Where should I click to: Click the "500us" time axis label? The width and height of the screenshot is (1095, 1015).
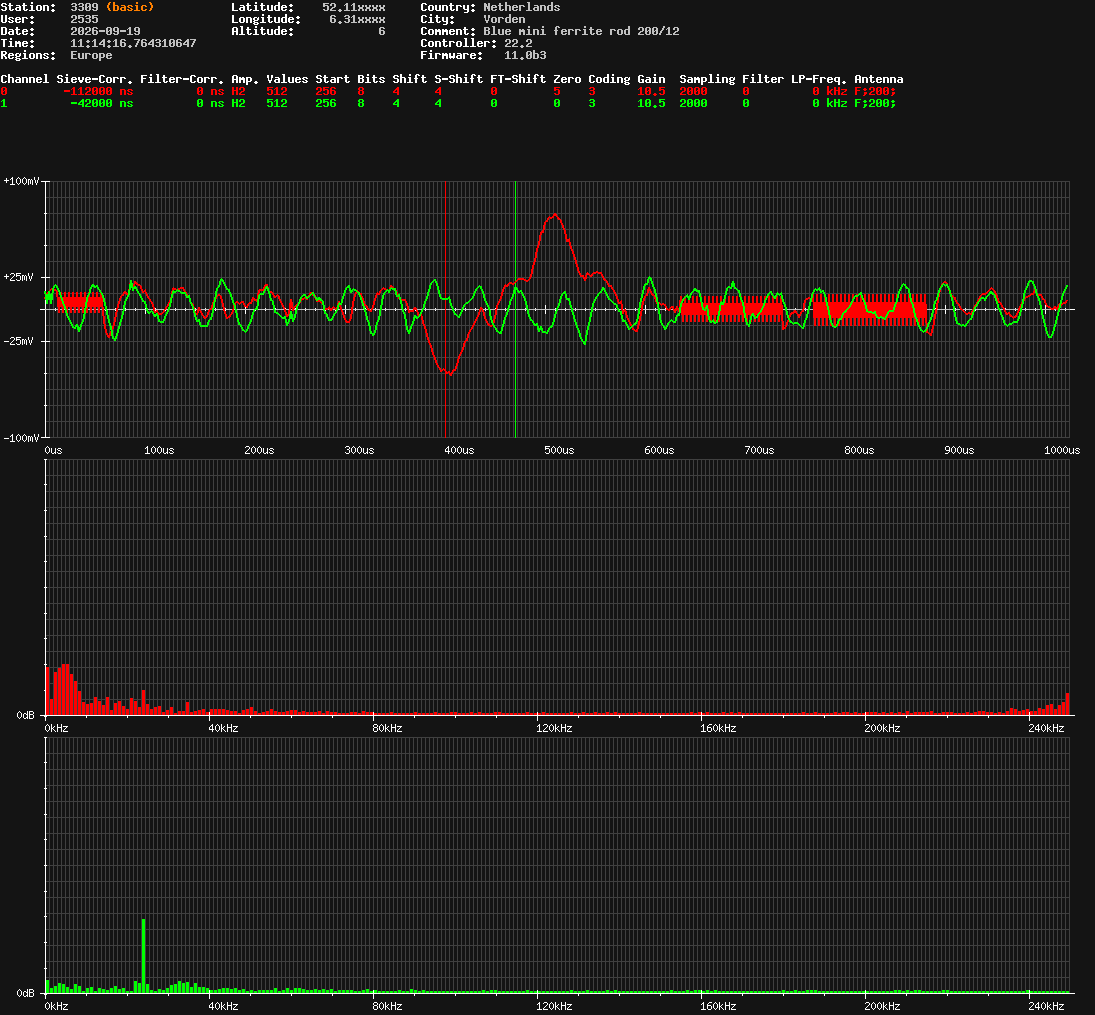coord(559,450)
